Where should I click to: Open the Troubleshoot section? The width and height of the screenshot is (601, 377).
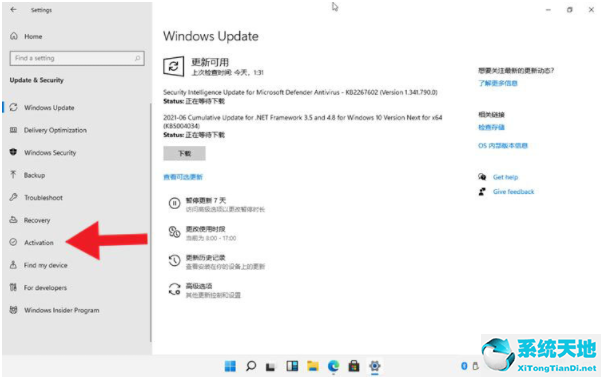[x=43, y=198]
